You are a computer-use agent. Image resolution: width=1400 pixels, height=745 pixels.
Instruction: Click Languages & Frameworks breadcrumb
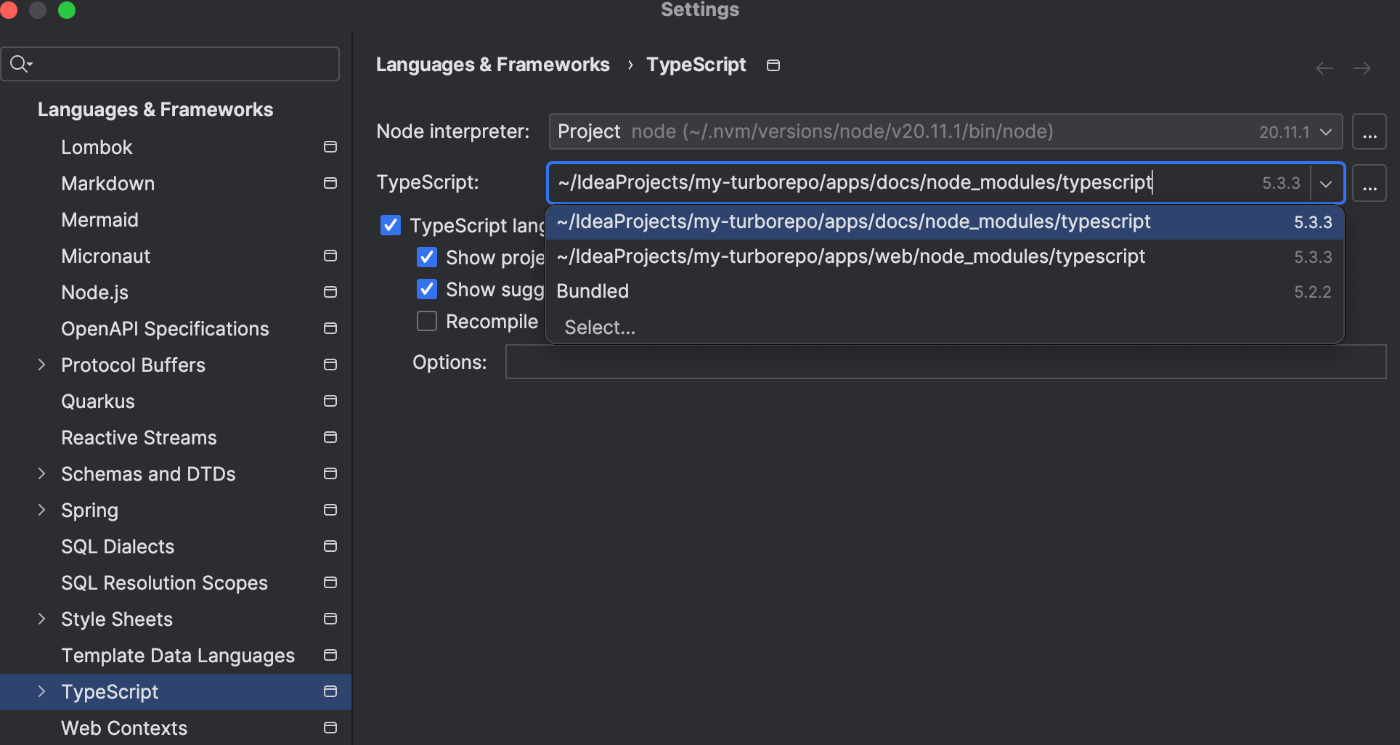click(493, 65)
